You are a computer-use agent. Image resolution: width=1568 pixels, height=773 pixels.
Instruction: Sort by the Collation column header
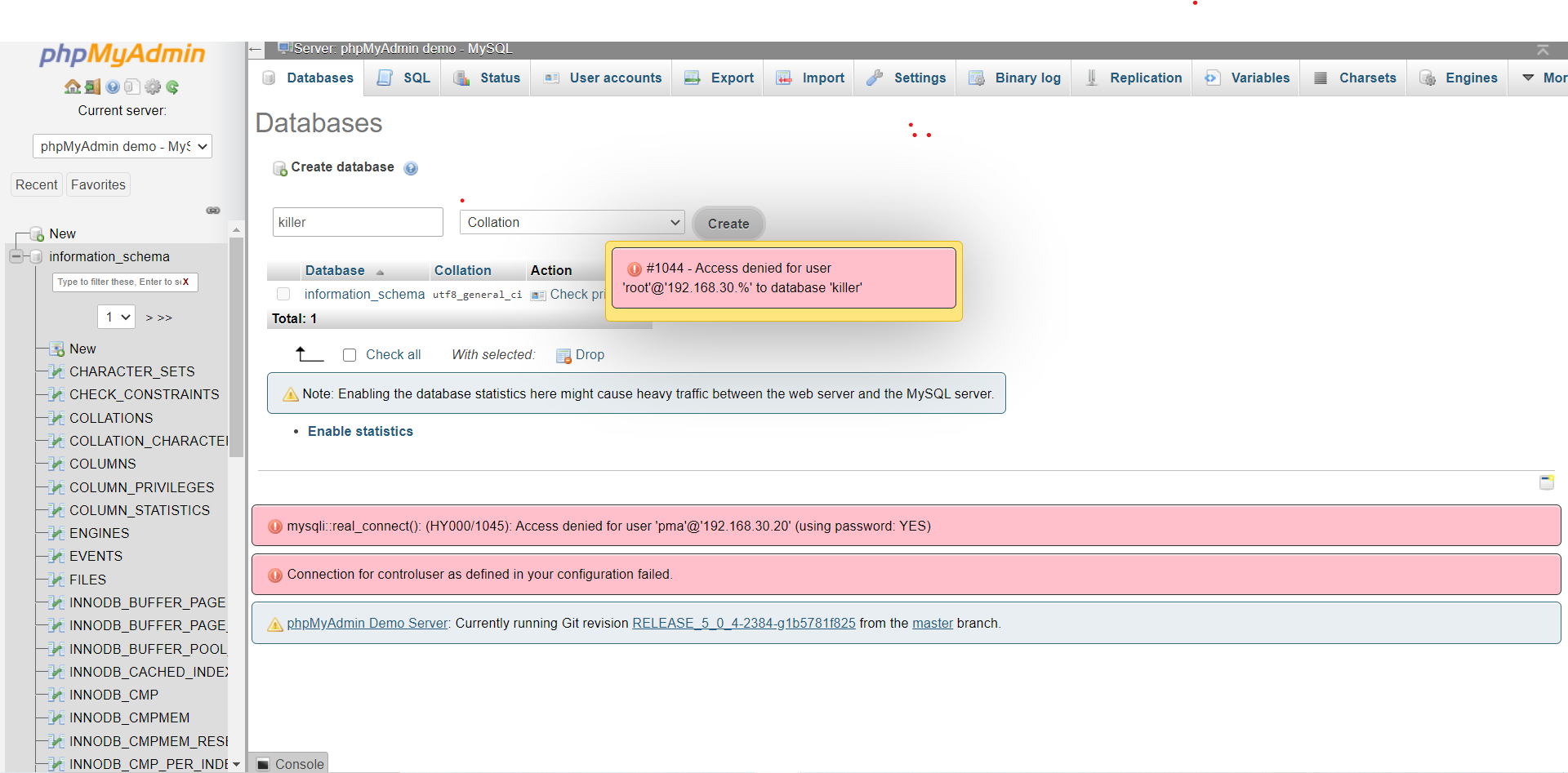click(x=462, y=270)
